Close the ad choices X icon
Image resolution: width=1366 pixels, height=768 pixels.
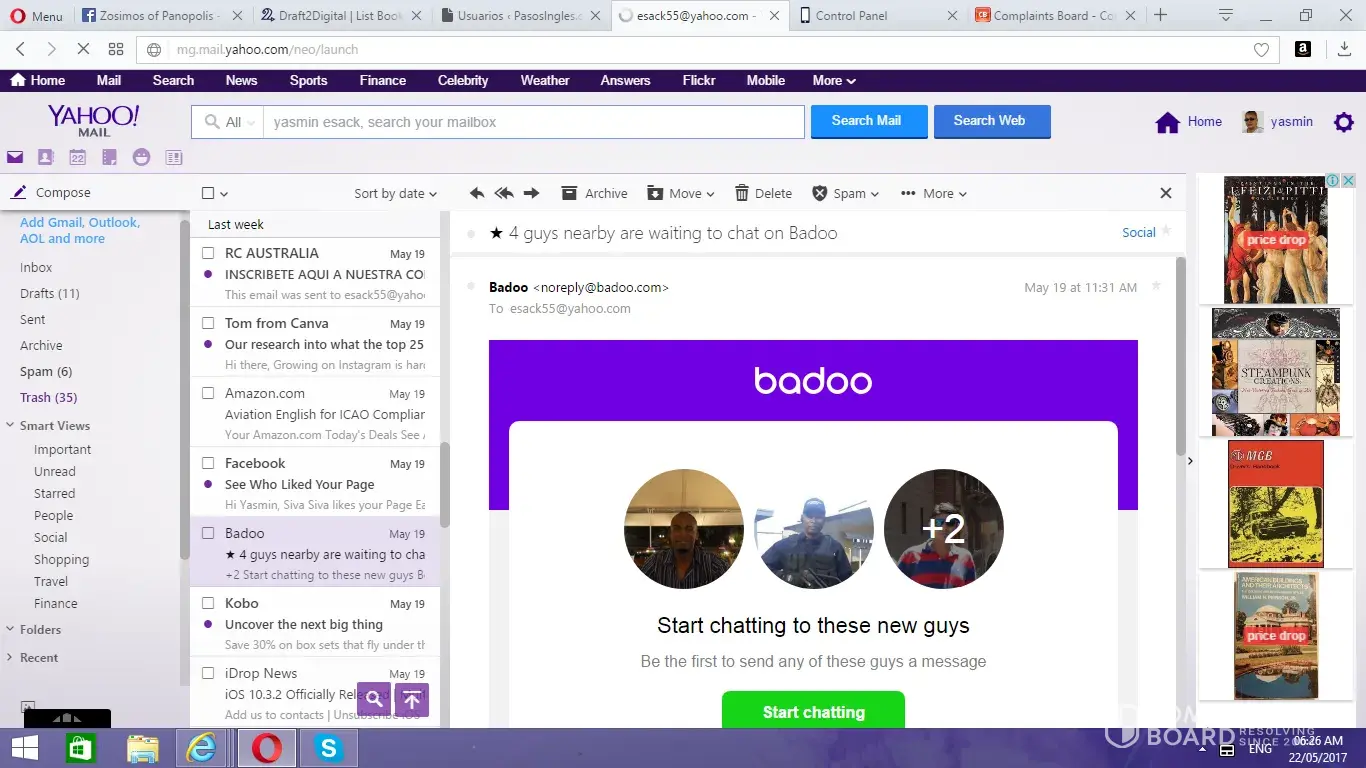pos(1348,181)
